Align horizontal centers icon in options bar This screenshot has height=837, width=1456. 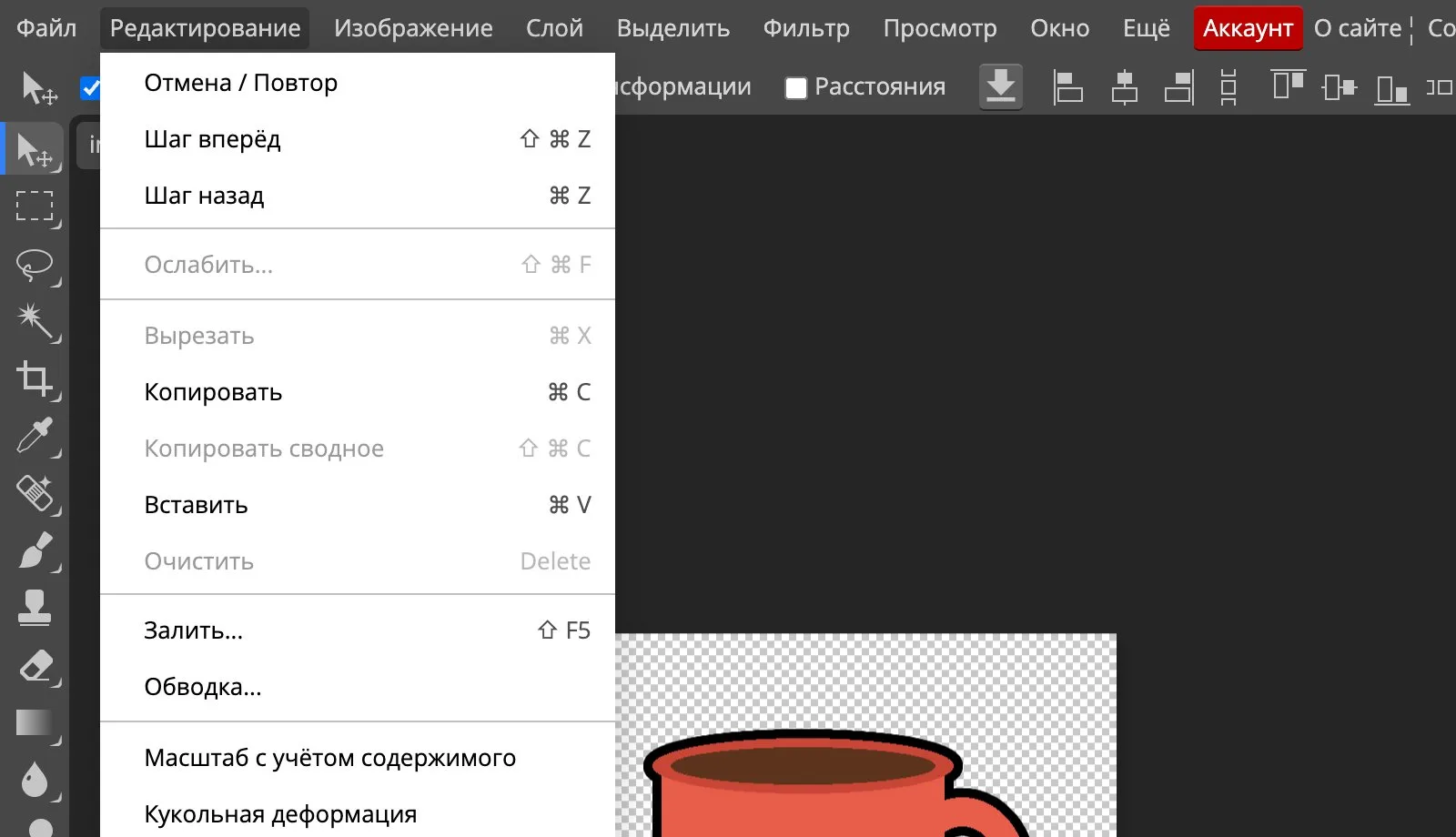[x=1125, y=87]
